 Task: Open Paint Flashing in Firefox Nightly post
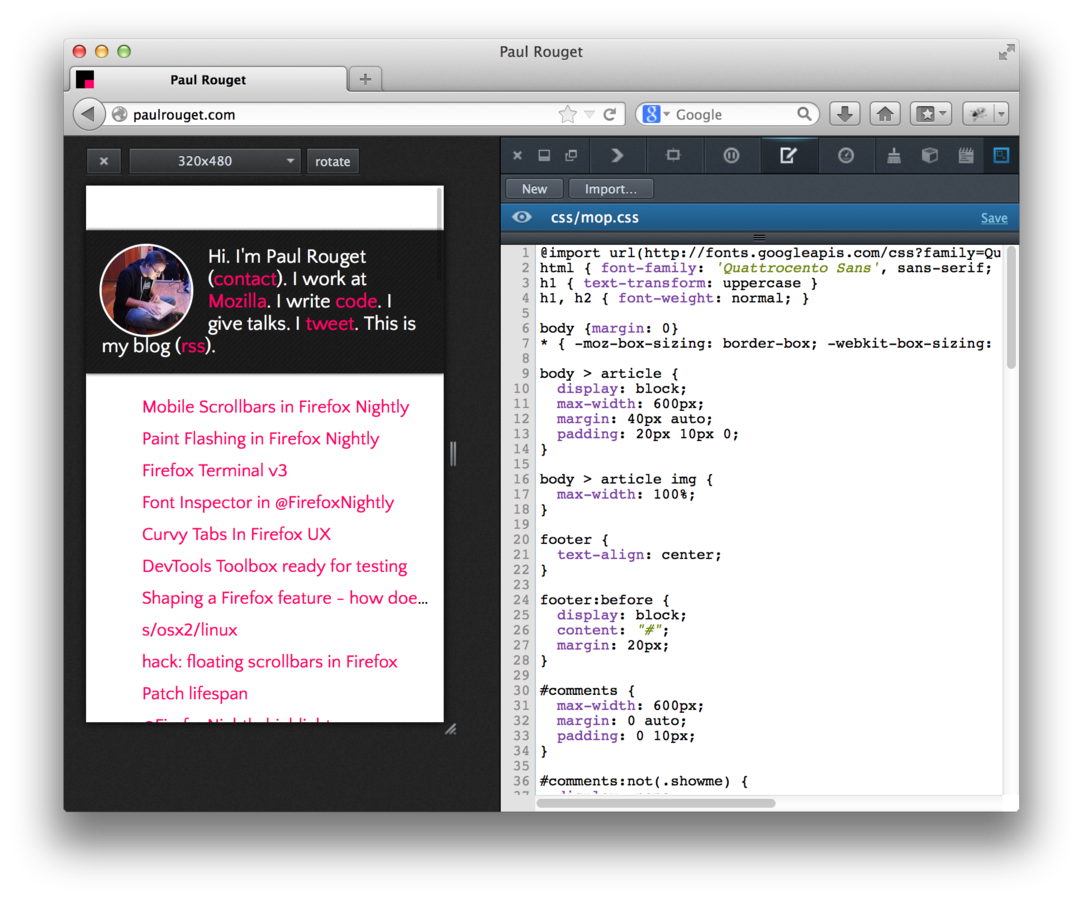(260, 439)
